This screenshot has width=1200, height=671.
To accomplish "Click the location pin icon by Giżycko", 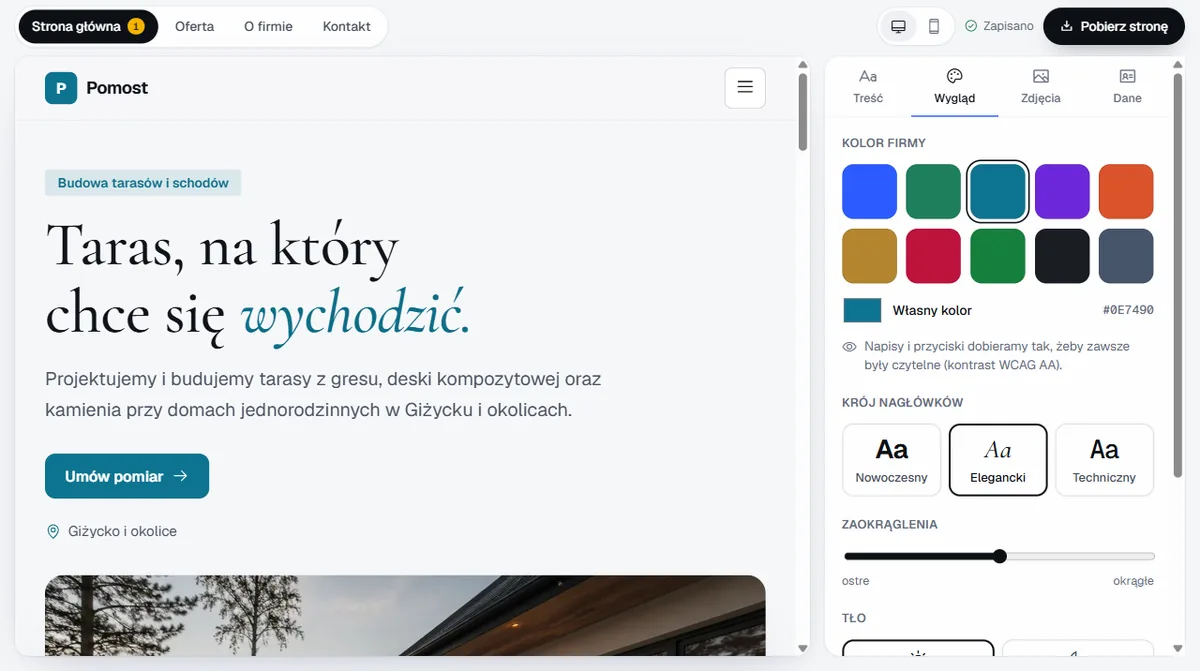I will pyautogui.click(x=53, y=531).
